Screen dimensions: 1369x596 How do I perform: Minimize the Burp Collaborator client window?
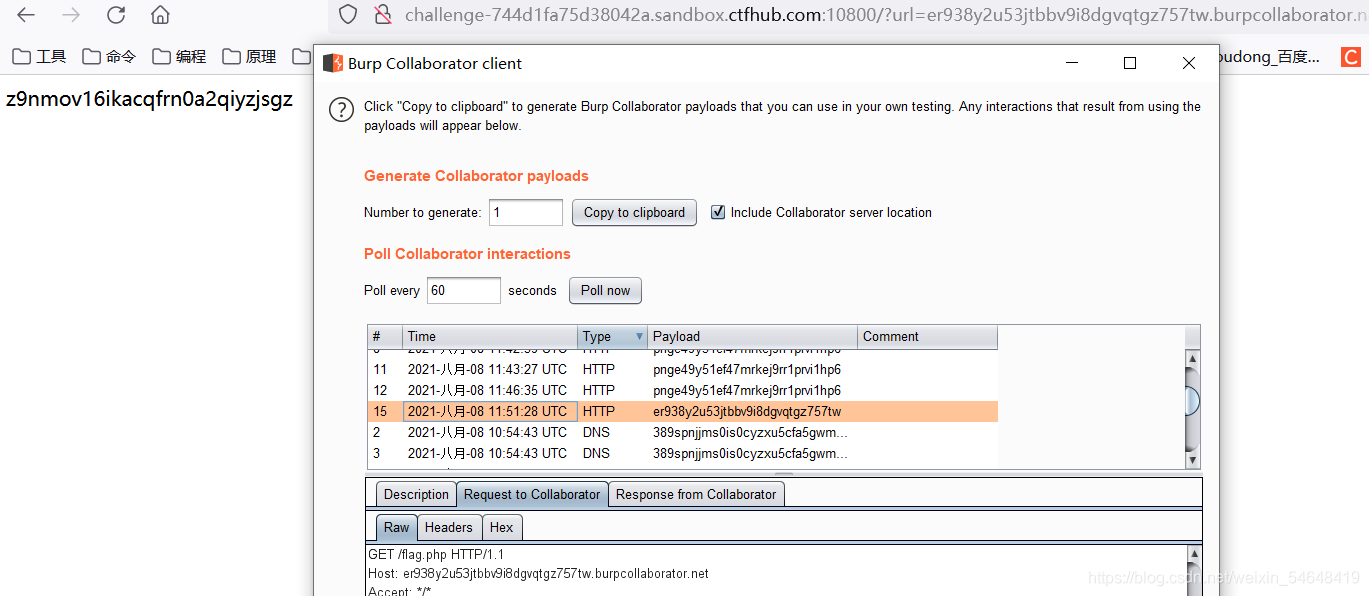(x=1072, y=63)
